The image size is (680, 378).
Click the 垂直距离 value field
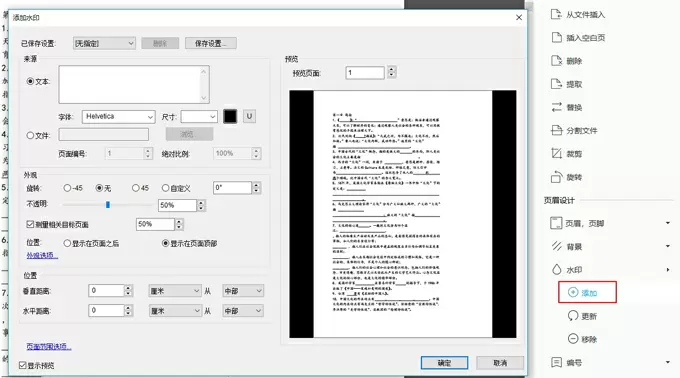pos(106,290)
